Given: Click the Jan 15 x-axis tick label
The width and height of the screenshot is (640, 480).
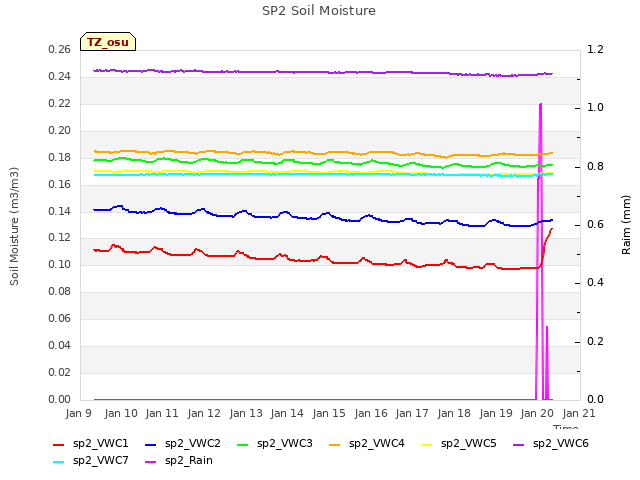Looking at the screenshot, I should point(329,413).
